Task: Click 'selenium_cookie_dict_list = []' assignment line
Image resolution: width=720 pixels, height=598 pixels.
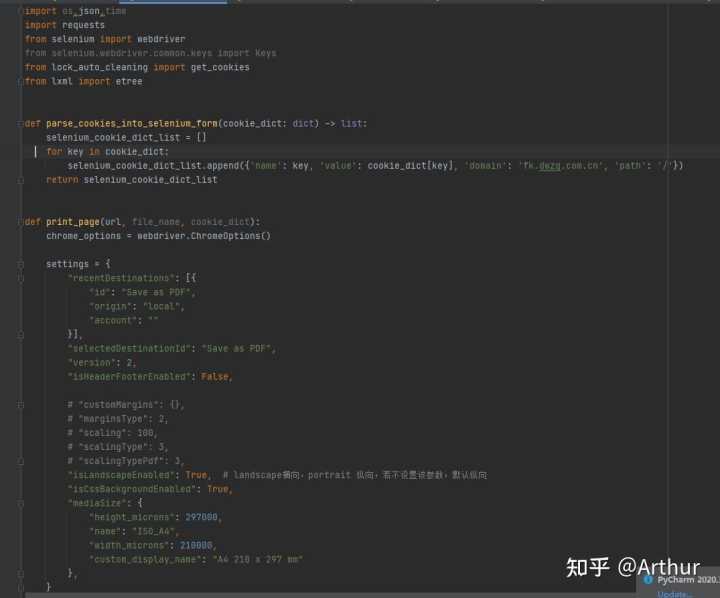Action: click(x=126, y=137)
